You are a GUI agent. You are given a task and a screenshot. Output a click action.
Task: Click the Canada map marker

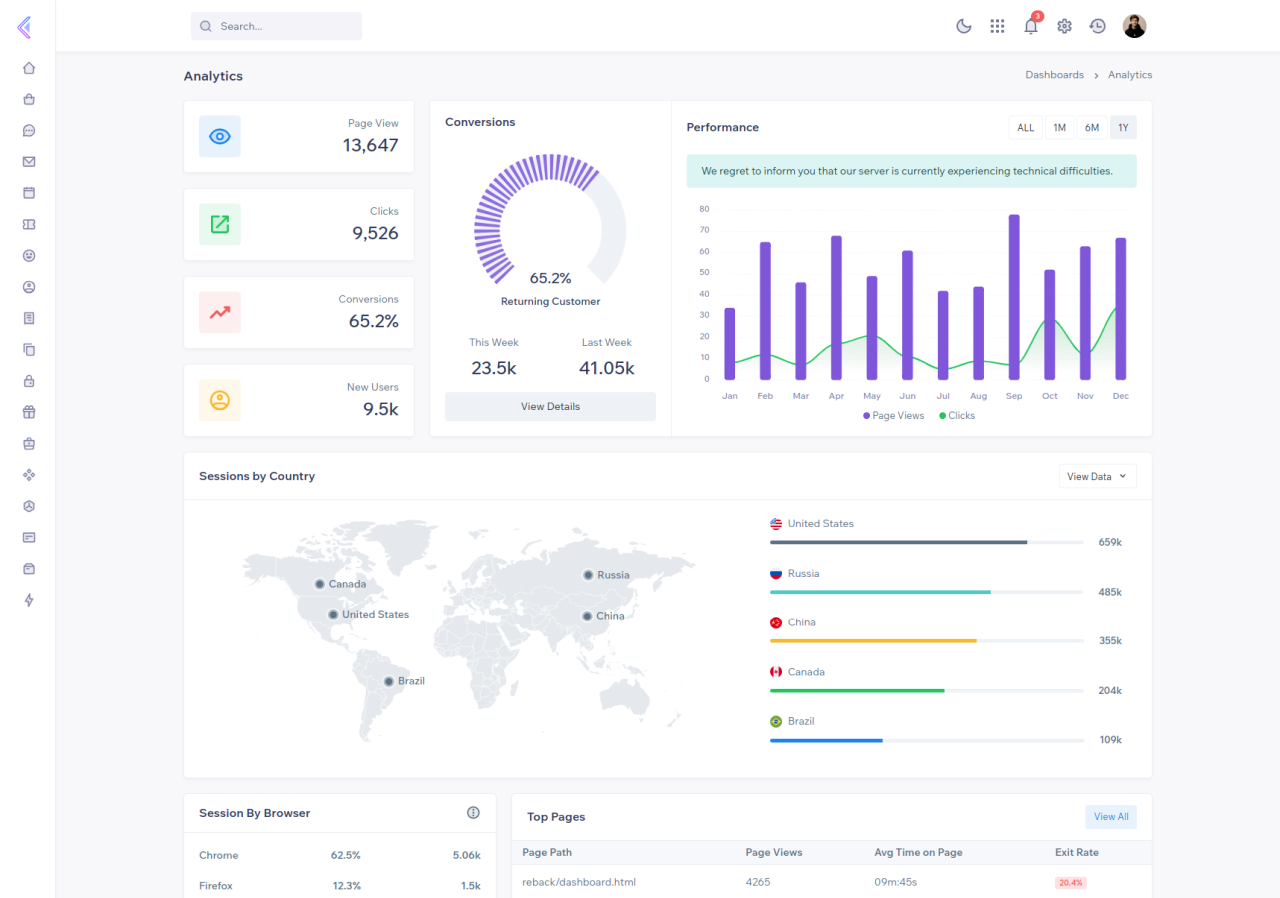point(319,583)
